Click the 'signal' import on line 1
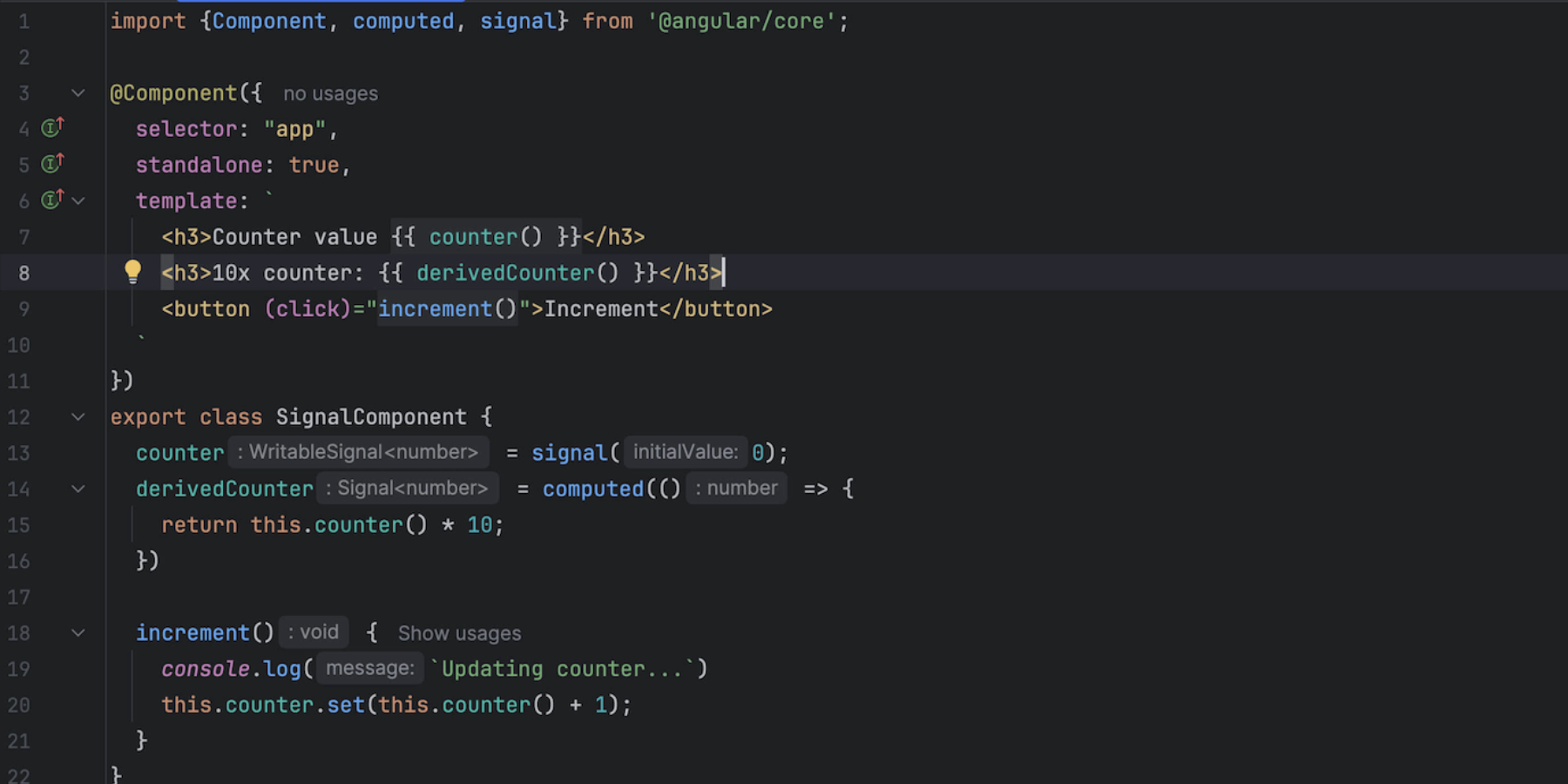The image size is (1568, 784). tap(518, 22)
